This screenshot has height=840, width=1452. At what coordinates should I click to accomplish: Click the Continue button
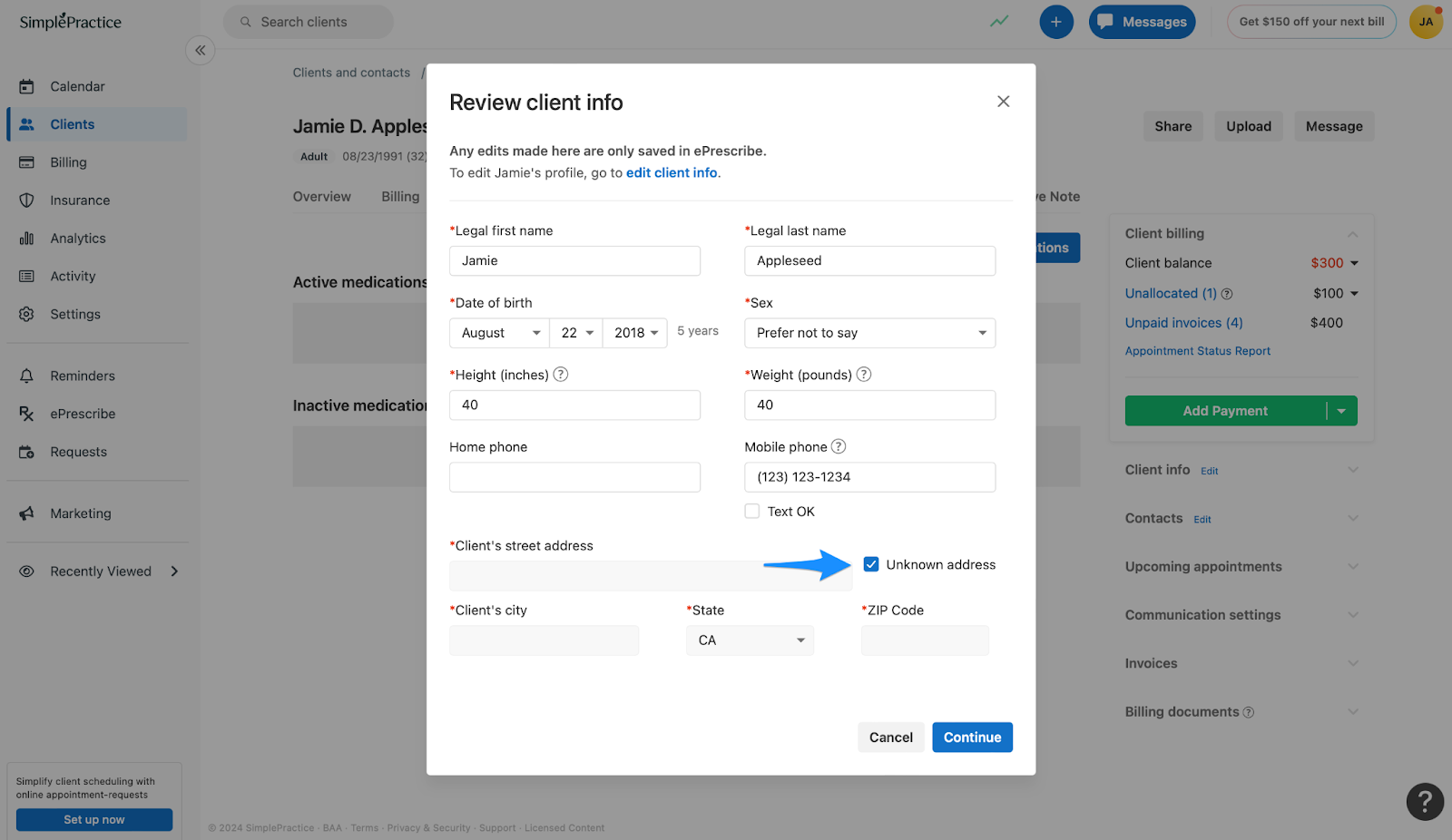tap(971, 737)
